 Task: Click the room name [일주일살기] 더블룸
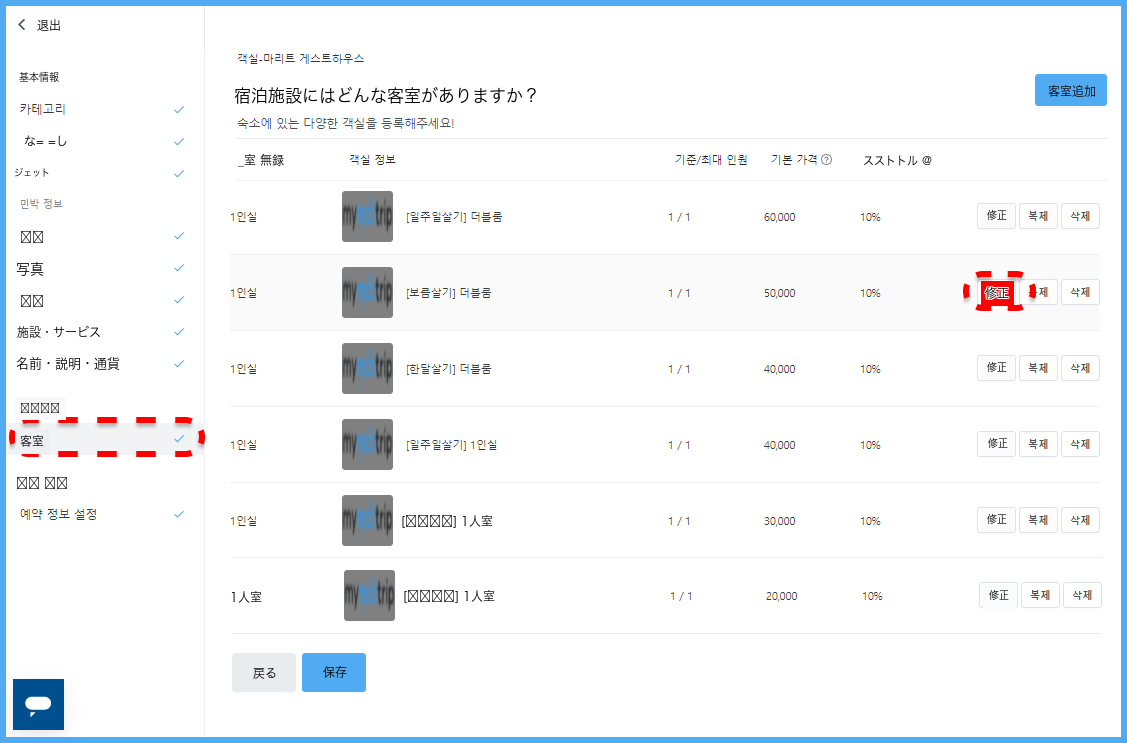454,216
